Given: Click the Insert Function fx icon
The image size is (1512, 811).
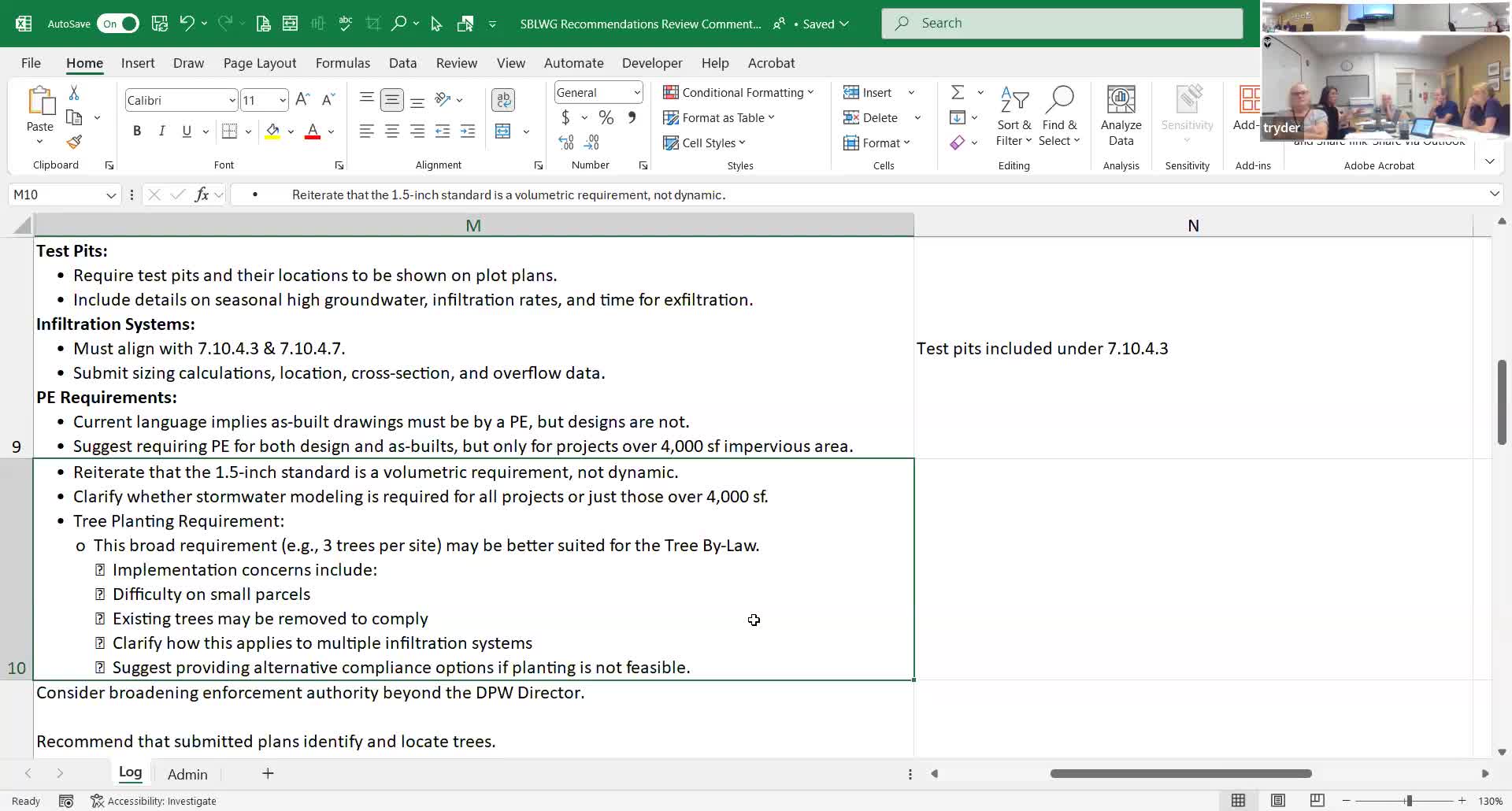Looking at the screenshot, I should pyautogui.click(x=202, y=194).
